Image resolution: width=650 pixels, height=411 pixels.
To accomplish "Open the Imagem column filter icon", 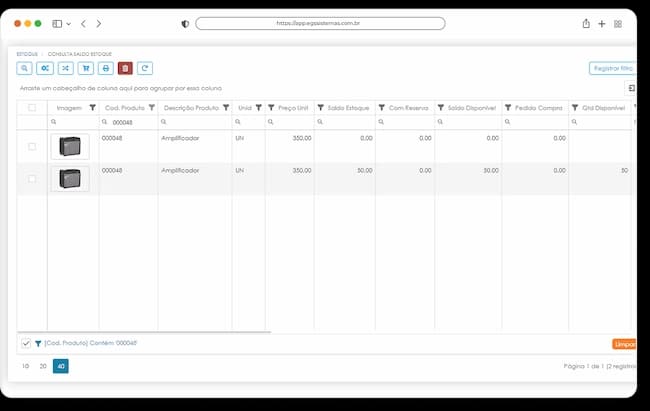I will point(92,108).
